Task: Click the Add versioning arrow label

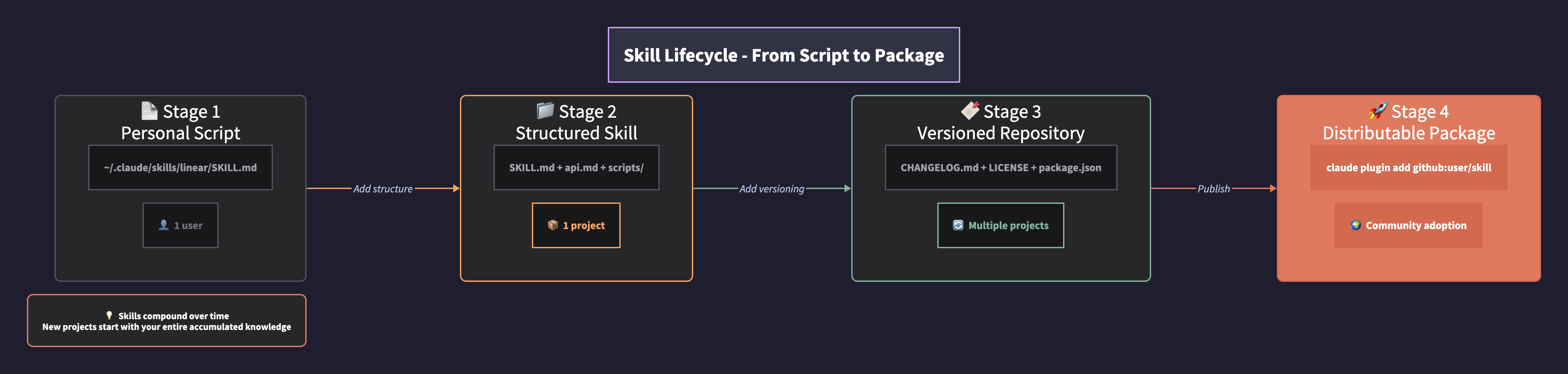Action: 771,189
